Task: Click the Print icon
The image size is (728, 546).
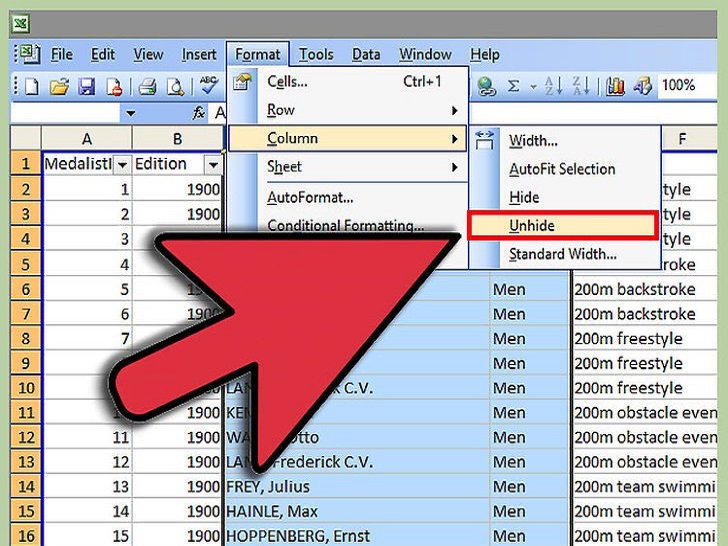Action: 148,86
